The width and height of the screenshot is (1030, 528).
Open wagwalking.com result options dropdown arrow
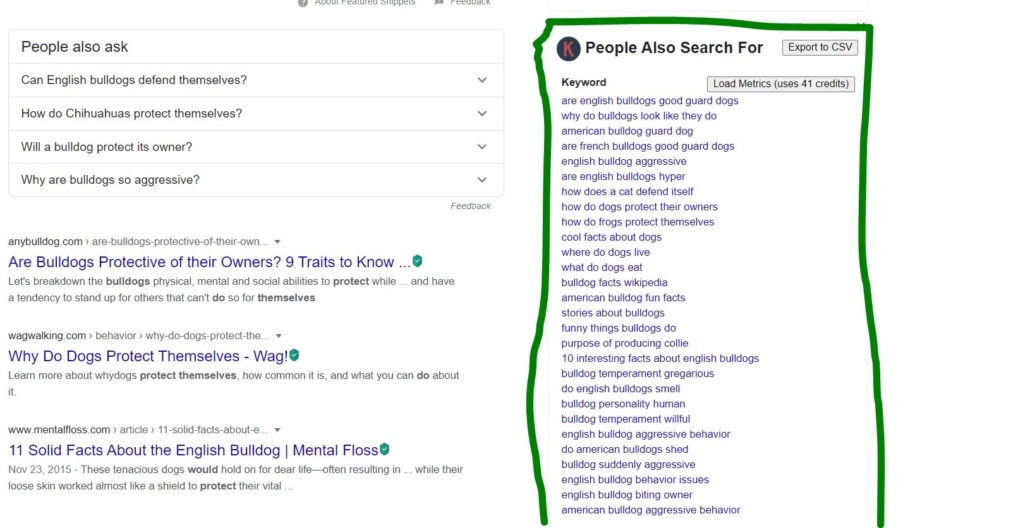[279, 336]
